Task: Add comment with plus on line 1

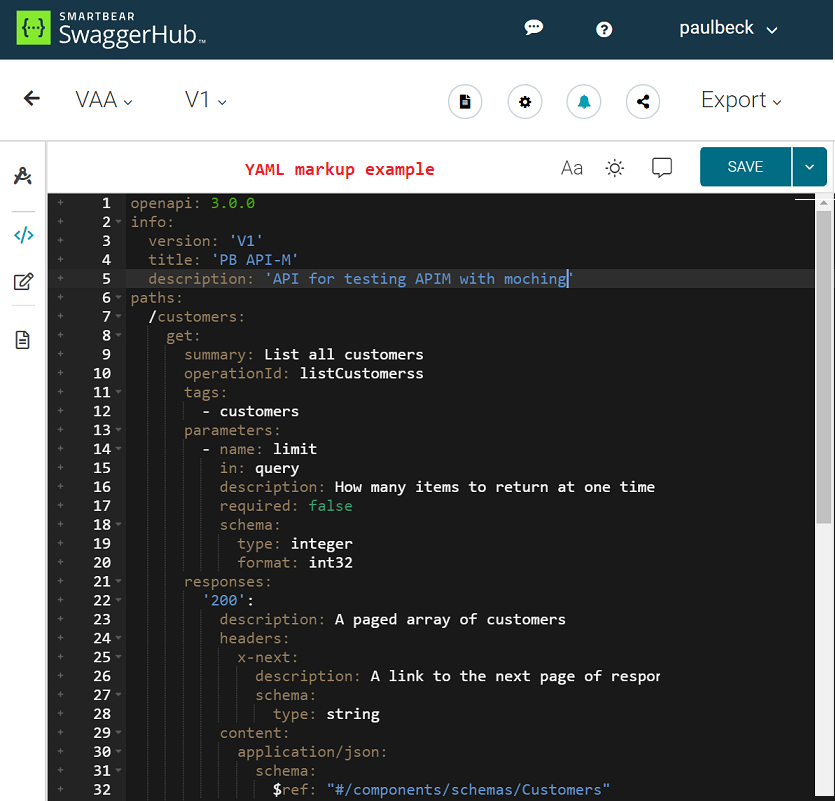Action: pyautogui.click(x=60, y=202)
